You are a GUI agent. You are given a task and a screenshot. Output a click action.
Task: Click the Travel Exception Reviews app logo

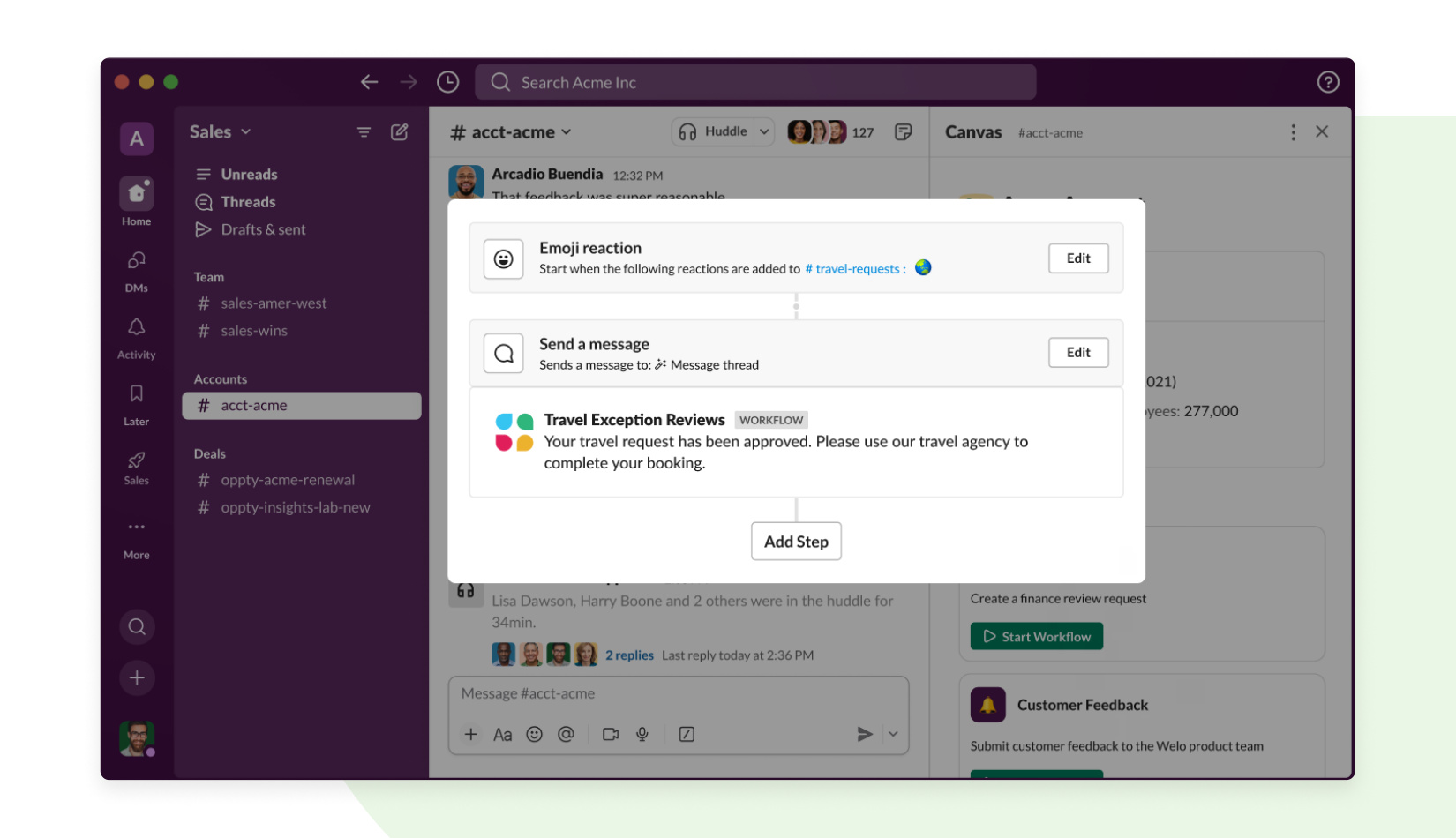[x=514, y=432]
